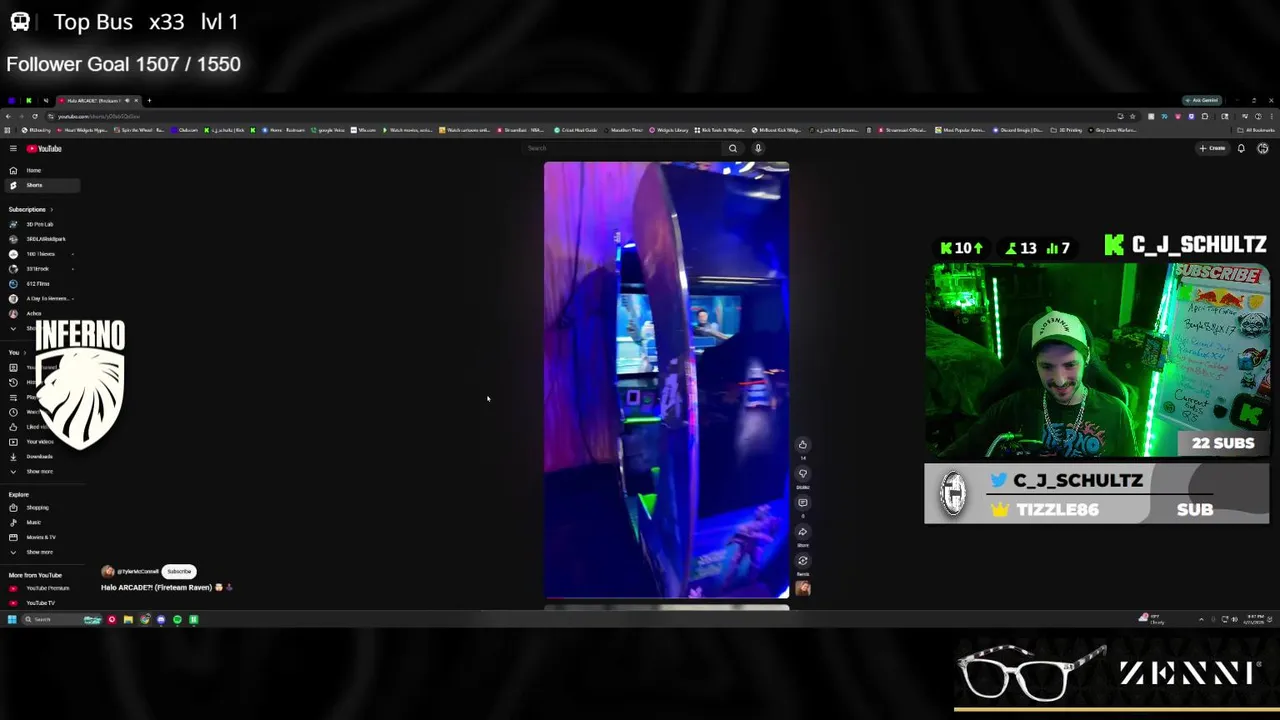This screenshot has height=720, width=1280.
Task: Click the YouTube search field
Action: (x=620, y=148)
